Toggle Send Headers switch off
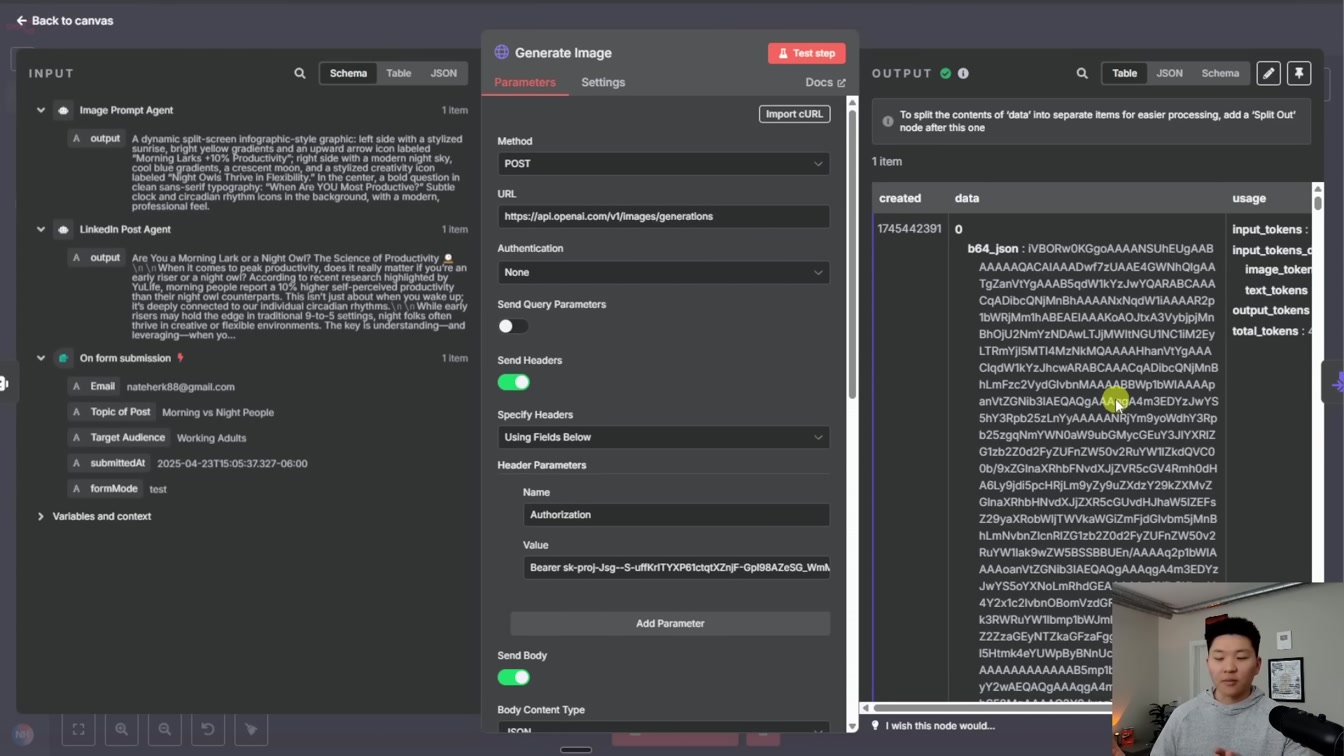 [x=513, y=382]
